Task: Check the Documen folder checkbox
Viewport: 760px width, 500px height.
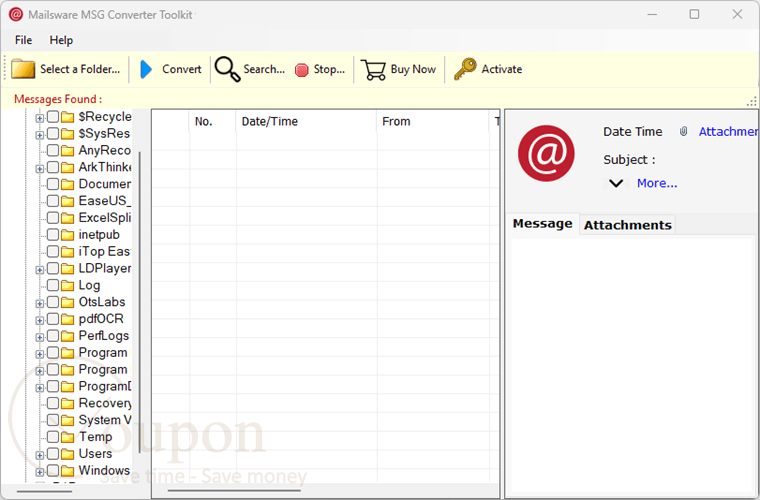Action: (x=53, y=184)
